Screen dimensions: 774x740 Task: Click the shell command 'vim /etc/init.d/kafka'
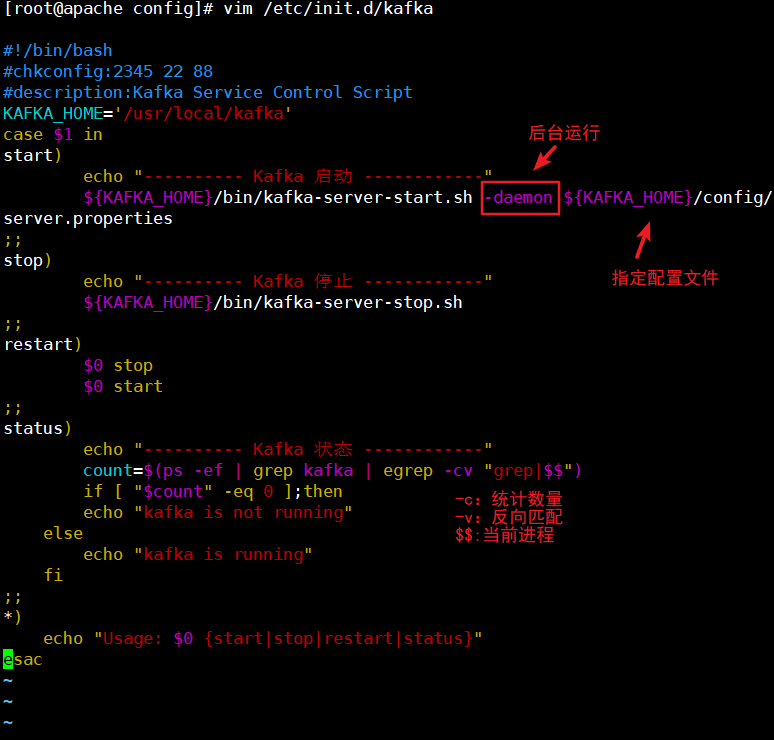coord(328,9)
